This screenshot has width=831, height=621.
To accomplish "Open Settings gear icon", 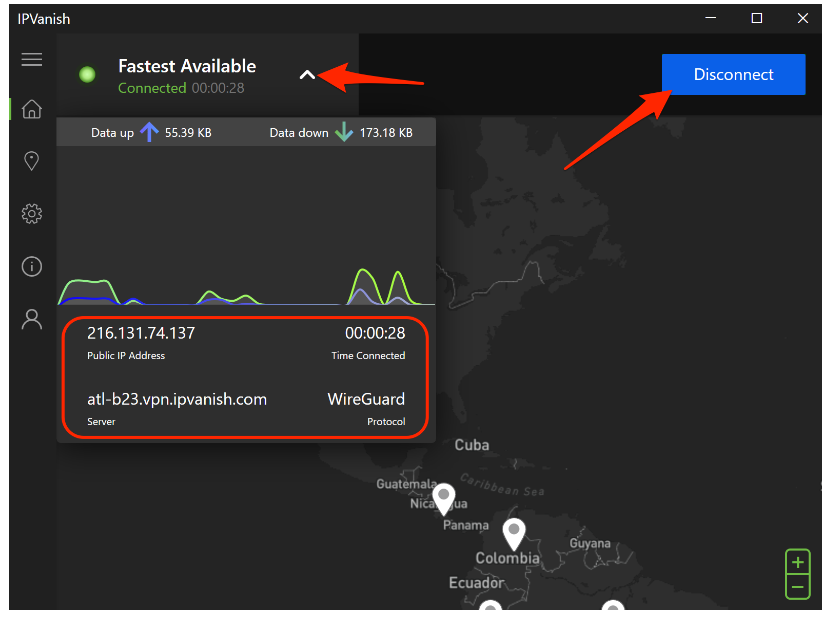I will tap(32, 214).
